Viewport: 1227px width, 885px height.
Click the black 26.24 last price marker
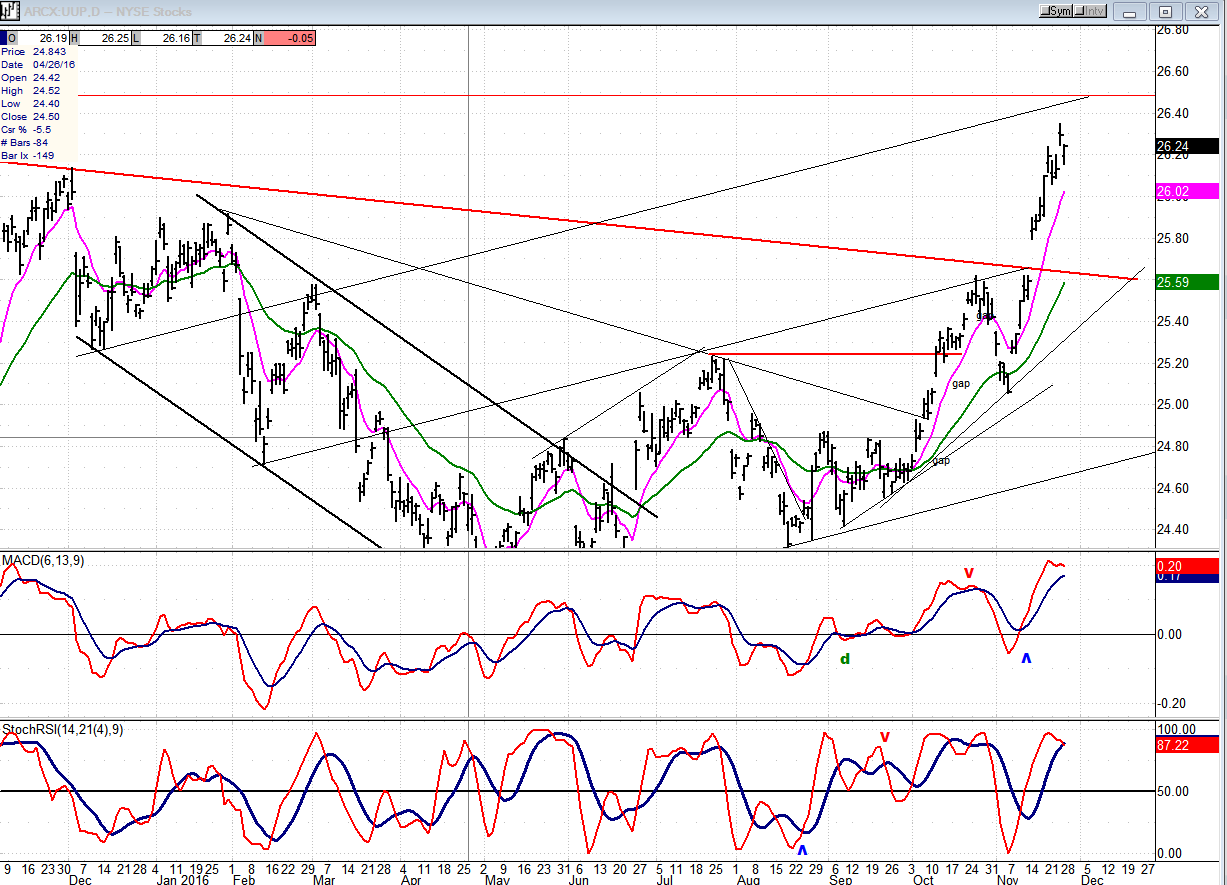click(x=1187, y=145)
